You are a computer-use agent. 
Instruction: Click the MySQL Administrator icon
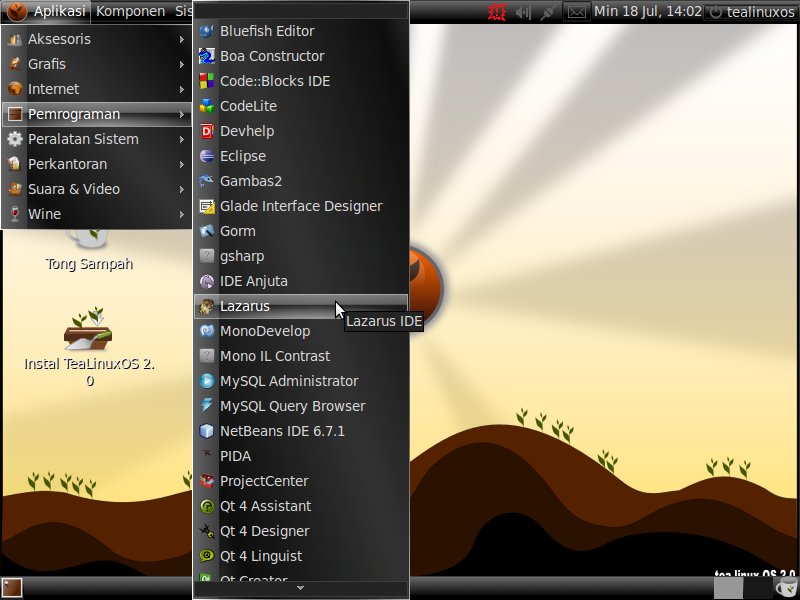(x=207, y=381)
